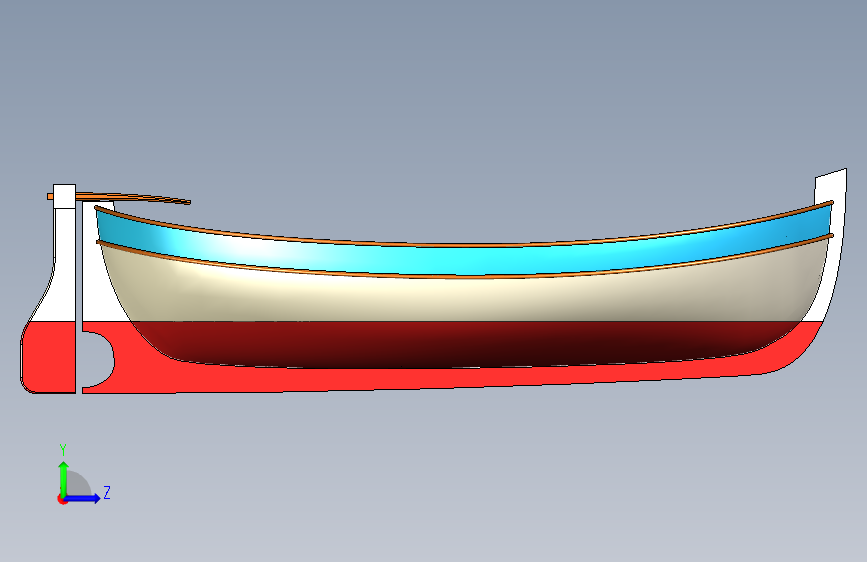Click the blue Z axis arrow of the triad
Screen dimensions: 867x562
83,498
